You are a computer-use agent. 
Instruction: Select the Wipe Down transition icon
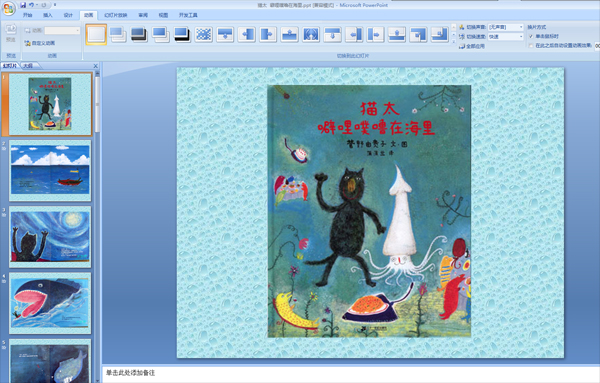(x=225, y=34)
